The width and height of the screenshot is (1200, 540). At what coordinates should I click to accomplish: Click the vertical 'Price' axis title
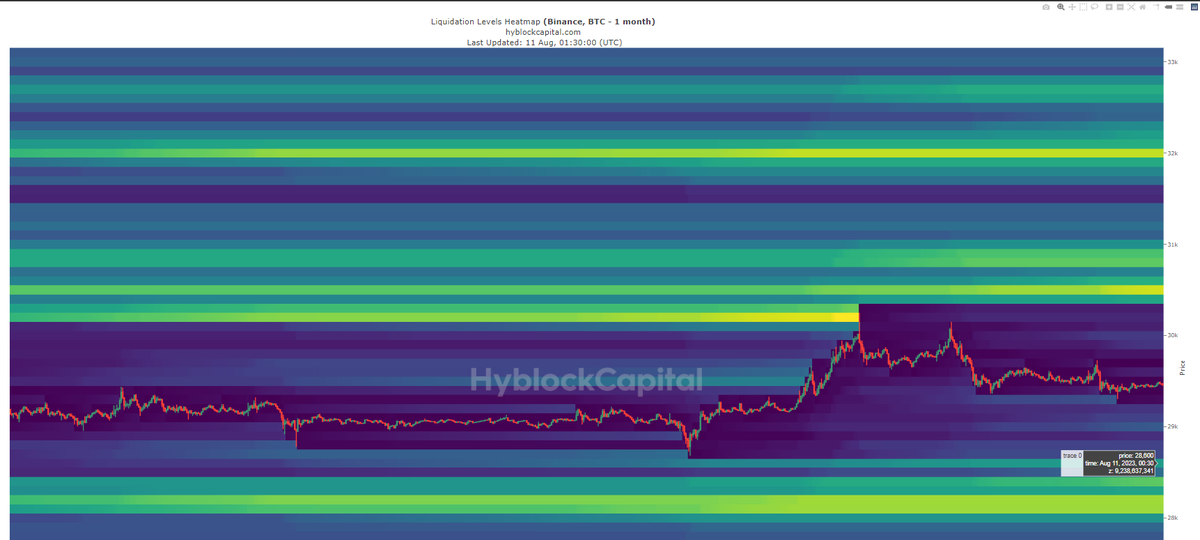[1183, 367]
